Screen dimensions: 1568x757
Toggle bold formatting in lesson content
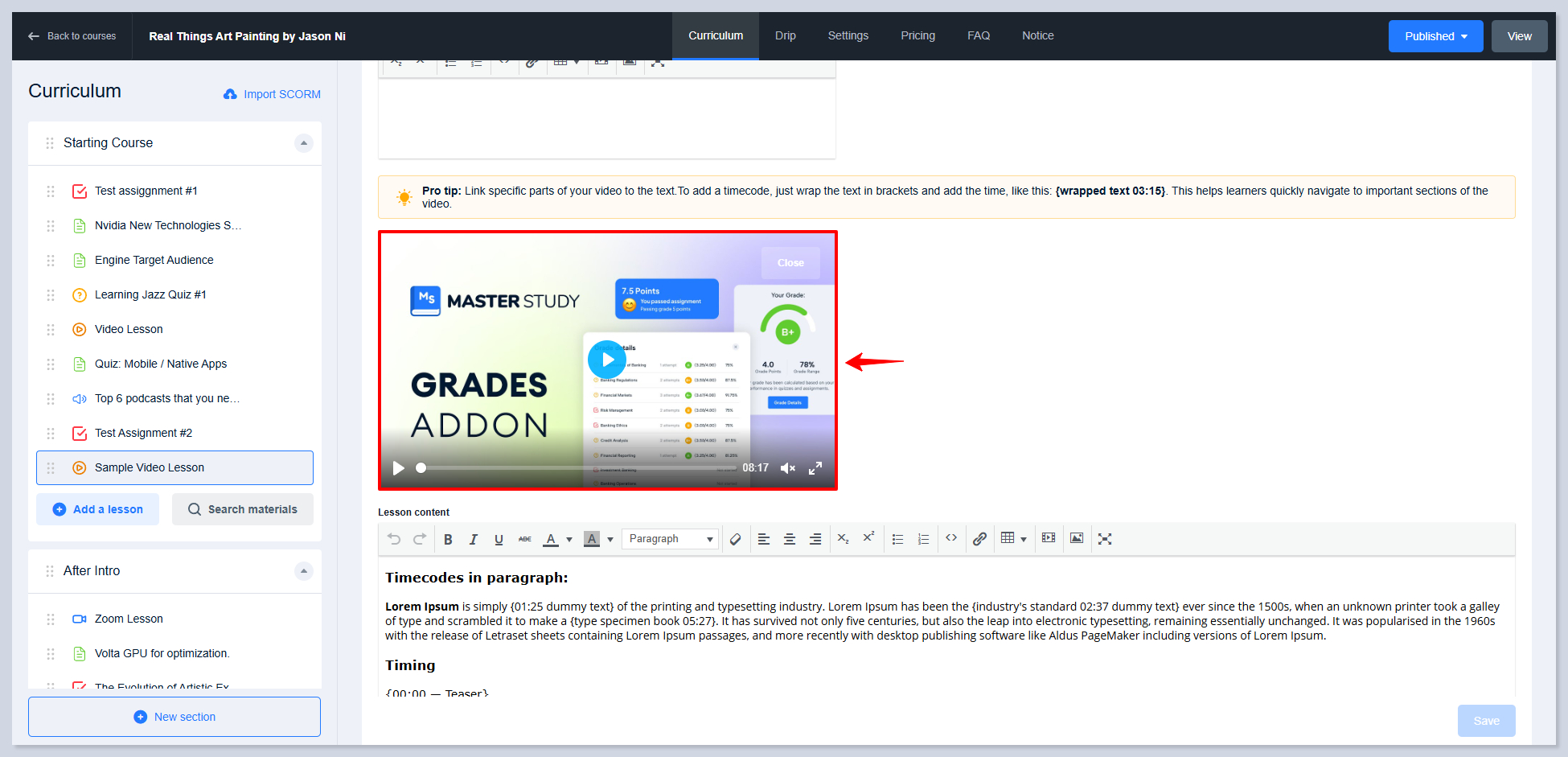point(448,539)
